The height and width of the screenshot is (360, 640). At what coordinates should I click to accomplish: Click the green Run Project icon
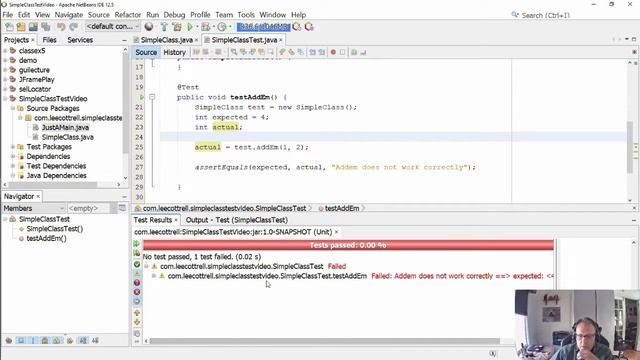click(x=190, y=27)
